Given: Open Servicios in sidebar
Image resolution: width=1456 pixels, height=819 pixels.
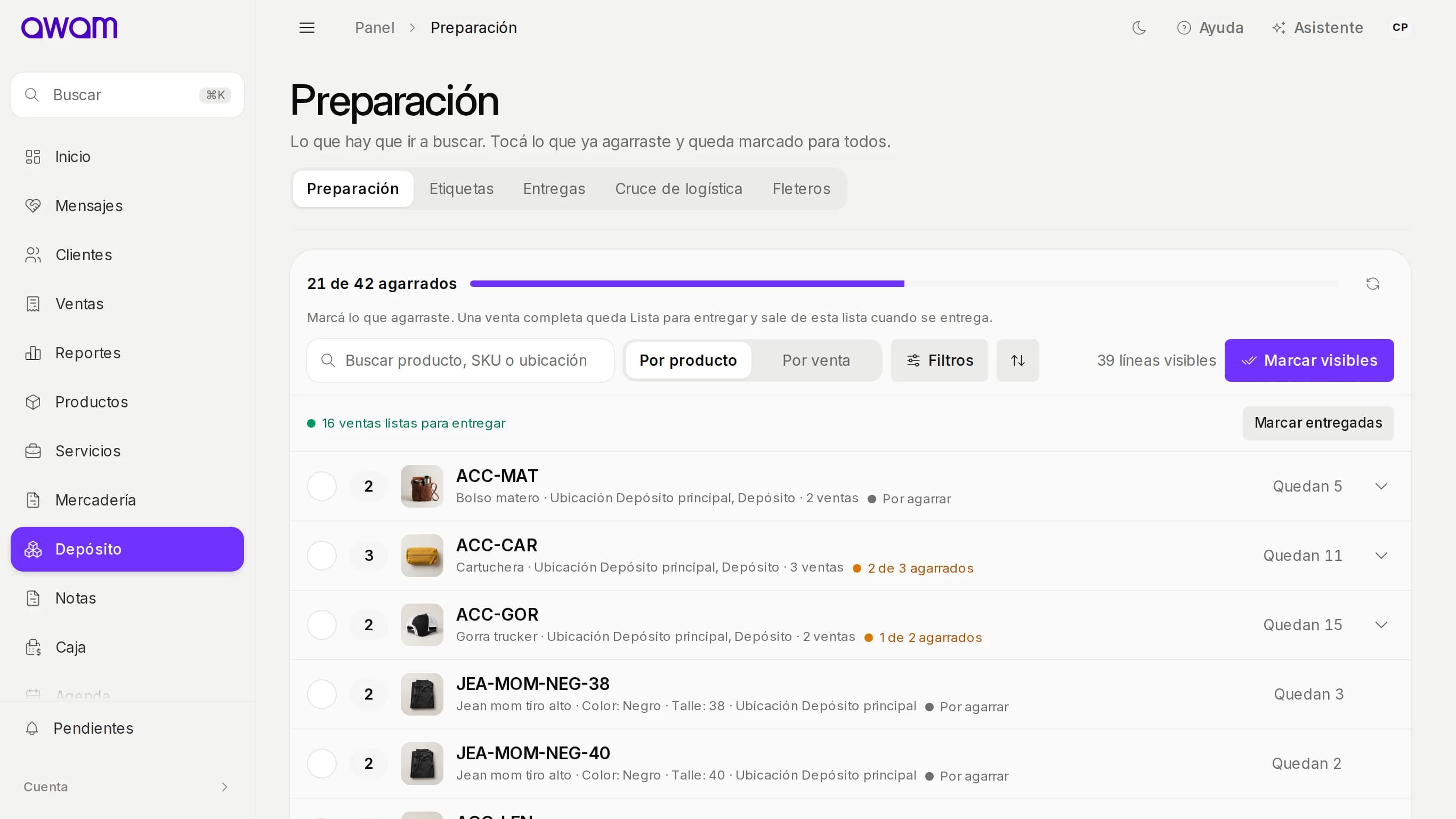Looking at the screenshot, I should (x=127, y=451).
